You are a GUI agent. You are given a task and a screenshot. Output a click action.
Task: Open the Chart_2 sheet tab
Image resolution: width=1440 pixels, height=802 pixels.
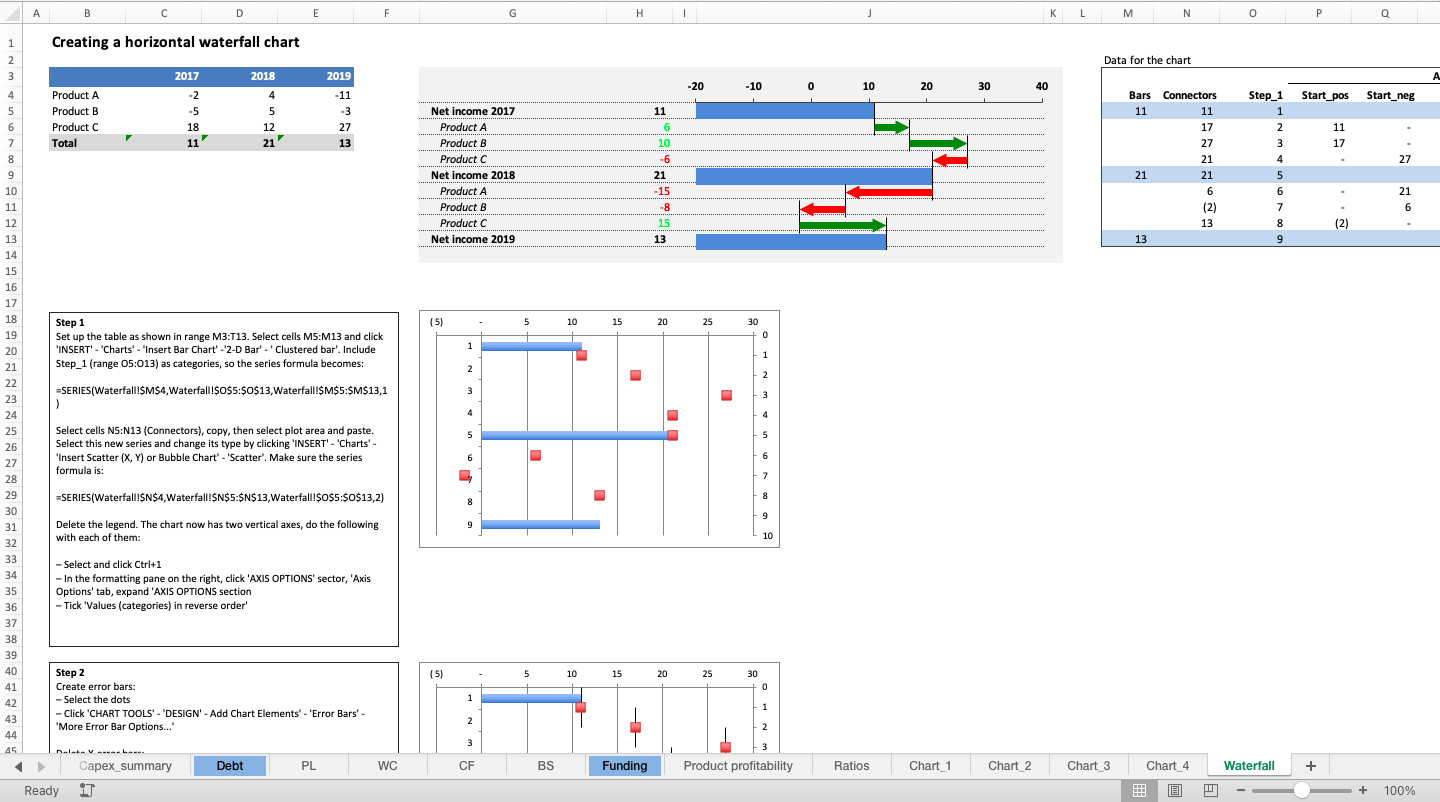1009,766
